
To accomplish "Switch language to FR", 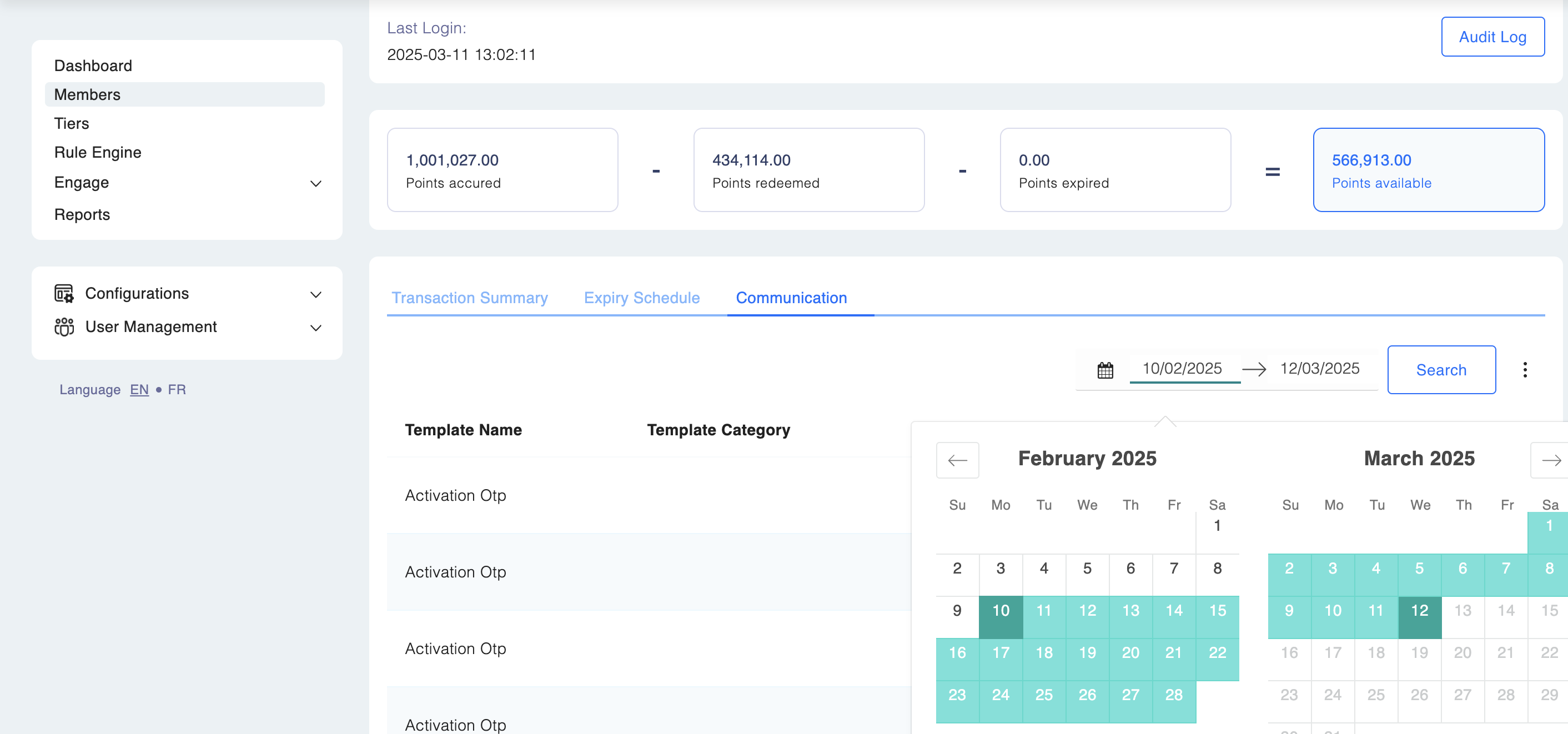I will pos(177,390).
